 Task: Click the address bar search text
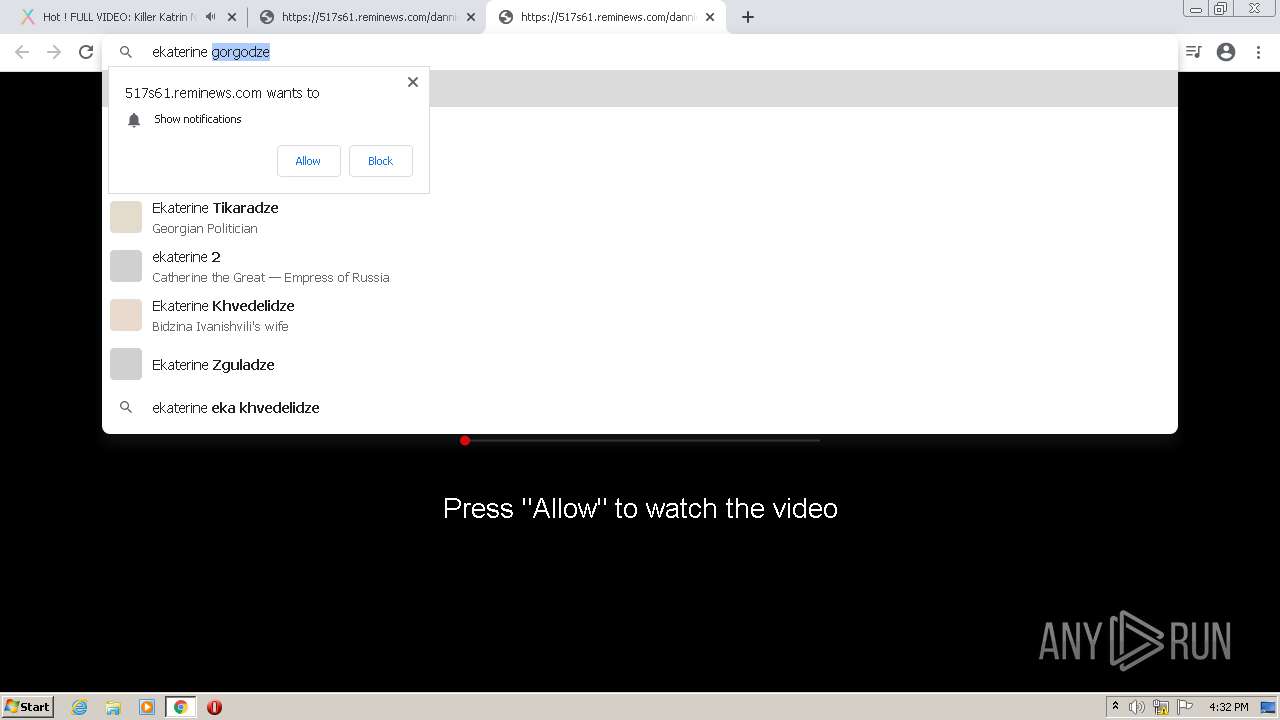[x=211, y=52]
